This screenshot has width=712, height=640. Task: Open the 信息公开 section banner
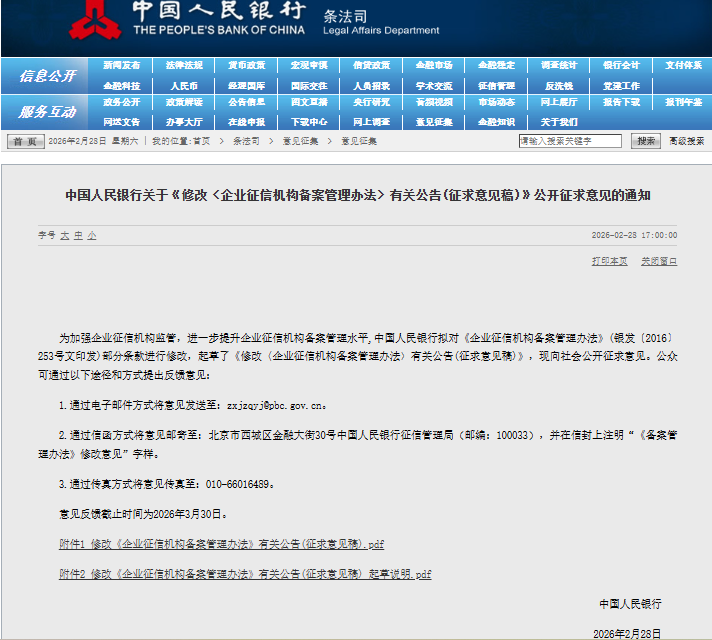[48, 76]
